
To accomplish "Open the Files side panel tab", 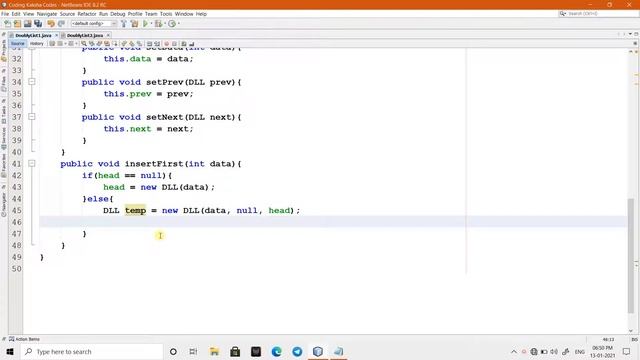I will tap(4, 84).
